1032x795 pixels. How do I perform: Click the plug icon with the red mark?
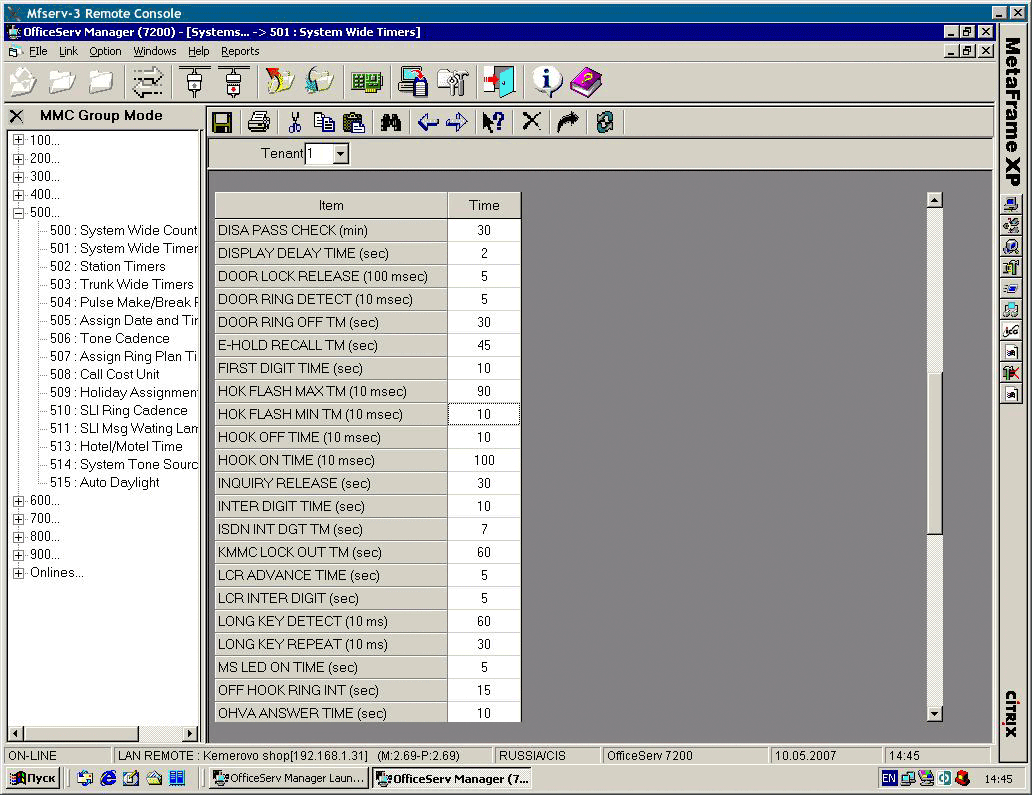click(234, 82)
